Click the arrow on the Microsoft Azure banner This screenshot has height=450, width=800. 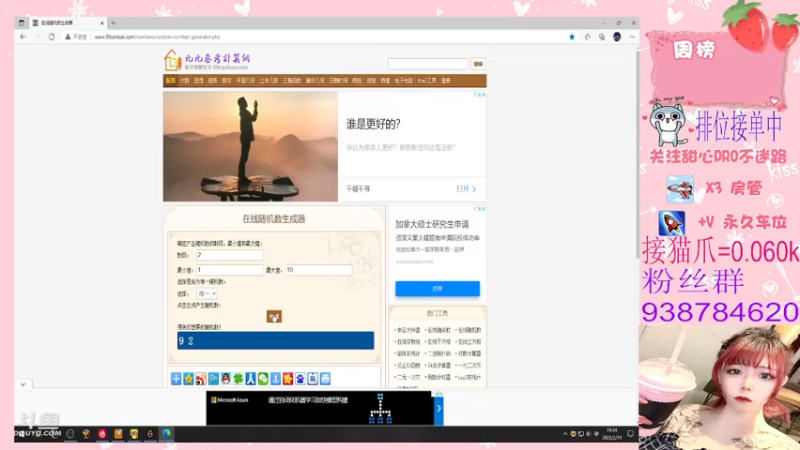pos(438,408)
